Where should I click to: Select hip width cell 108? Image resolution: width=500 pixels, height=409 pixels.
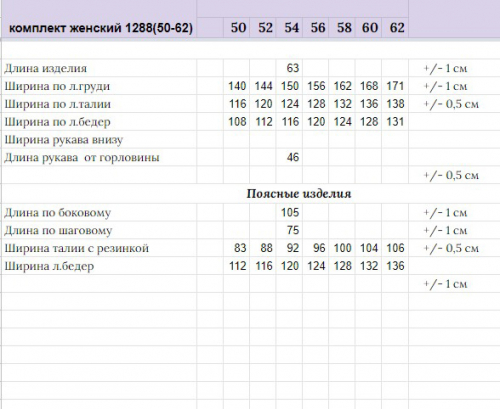[236, 122]
